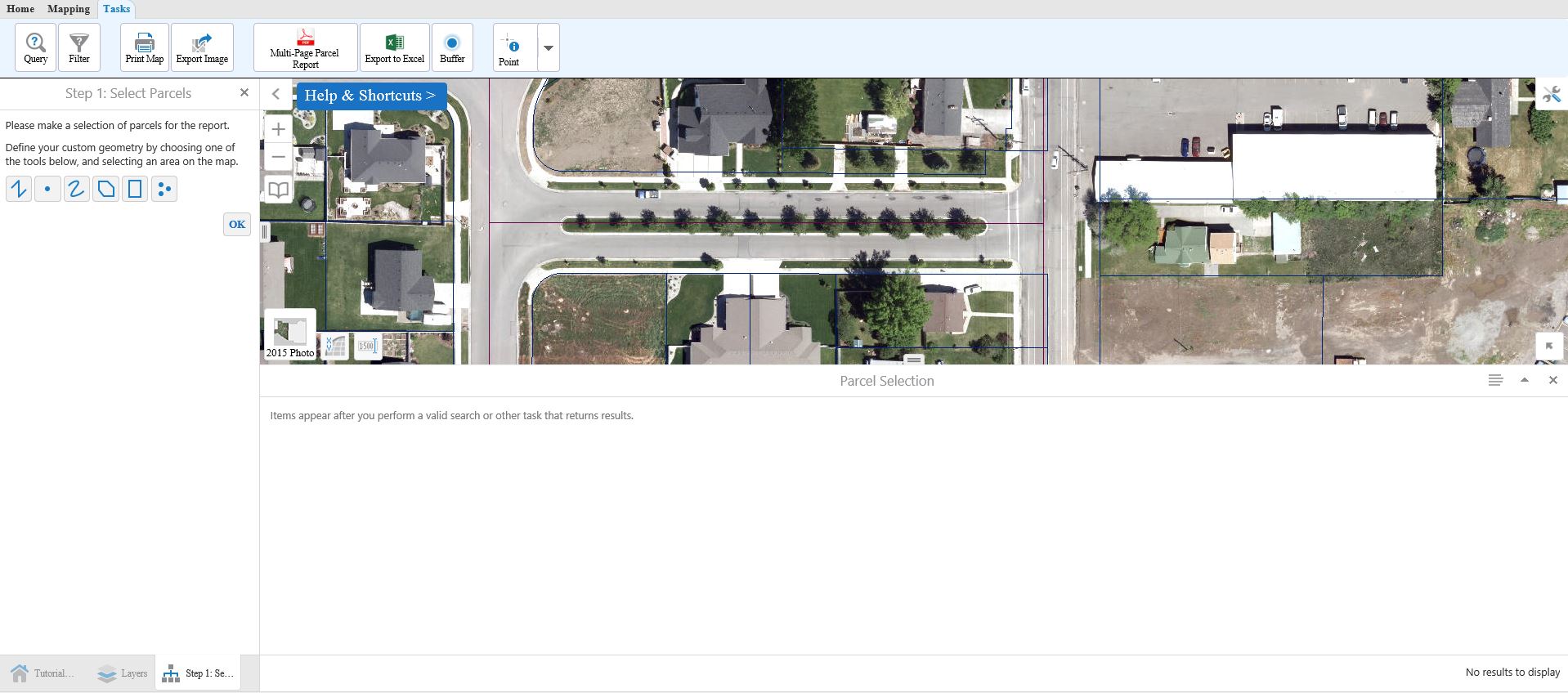Open the Filter tool
This screenshot has height=693, width=1568.
click(x=79, y=47)
